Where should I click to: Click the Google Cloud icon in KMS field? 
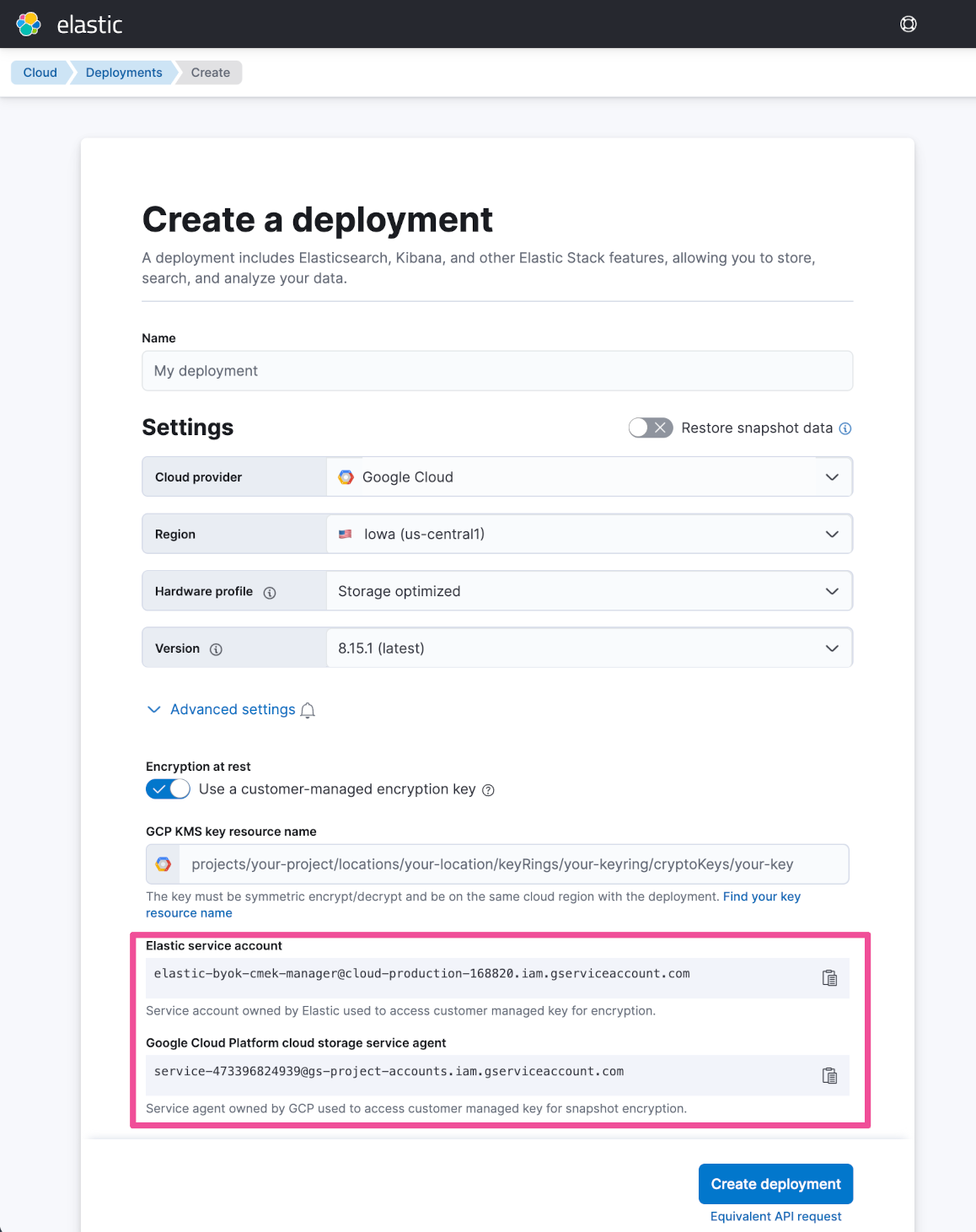(x=164, y=864)
